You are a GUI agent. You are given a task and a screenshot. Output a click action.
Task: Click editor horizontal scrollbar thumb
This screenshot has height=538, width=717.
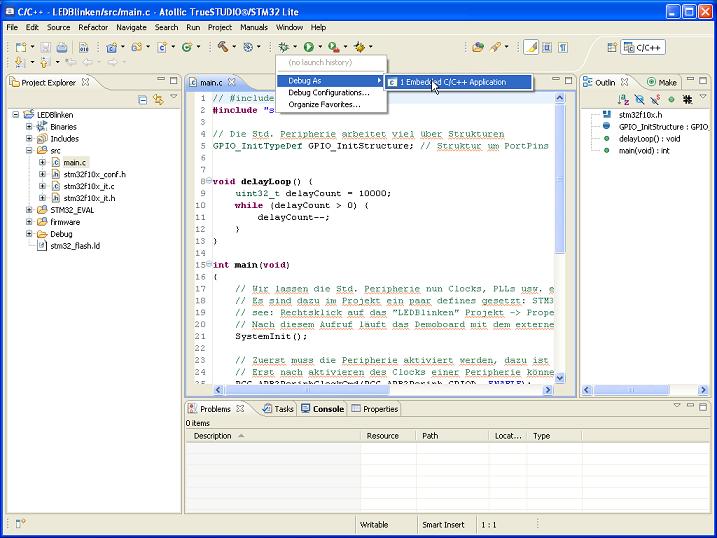coord(307,390)
